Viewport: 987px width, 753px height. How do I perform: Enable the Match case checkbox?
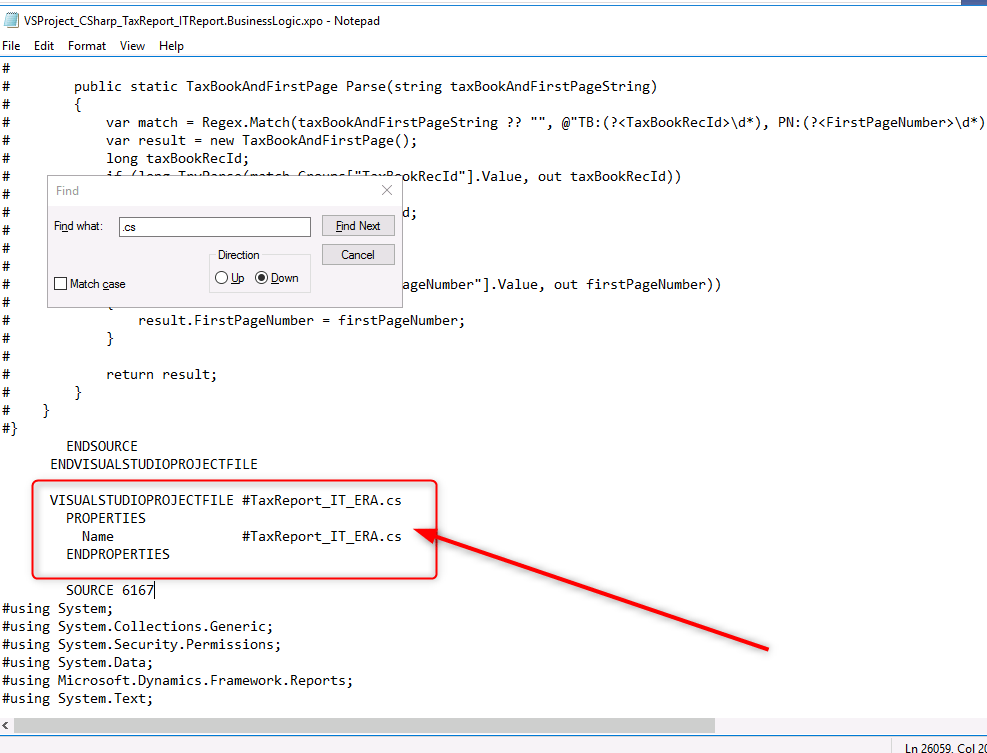coord(62,284)
